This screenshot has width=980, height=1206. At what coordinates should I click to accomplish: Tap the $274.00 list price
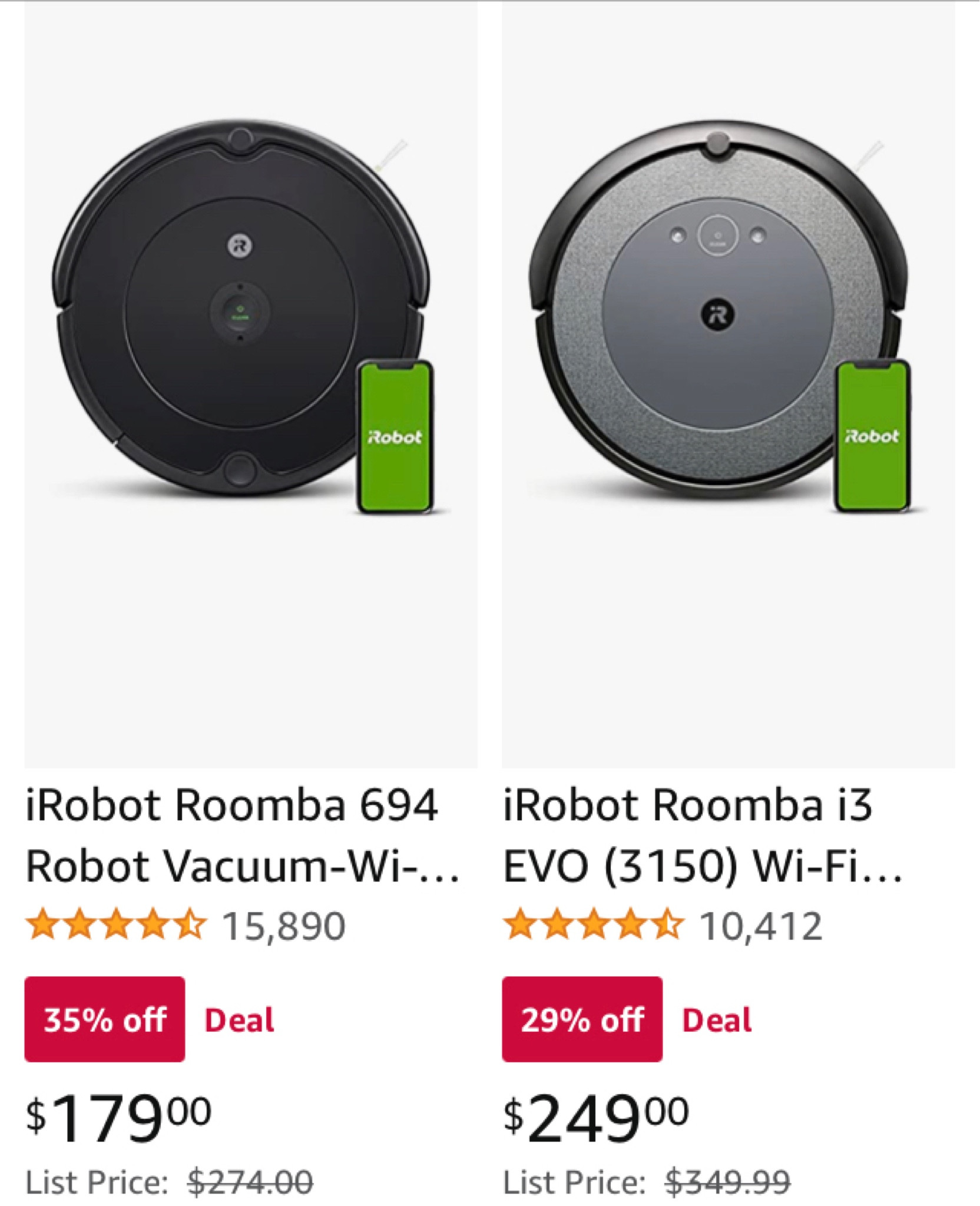250,1182
